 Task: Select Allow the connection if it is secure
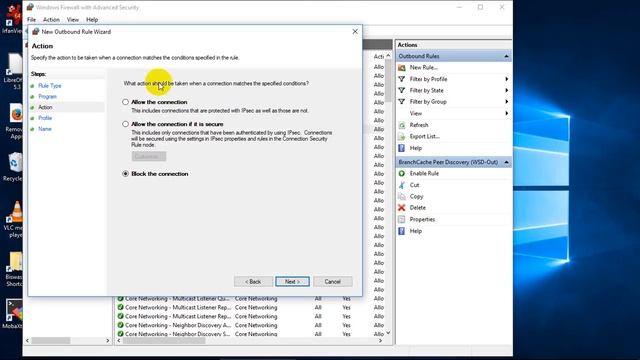tap(125, 124)
